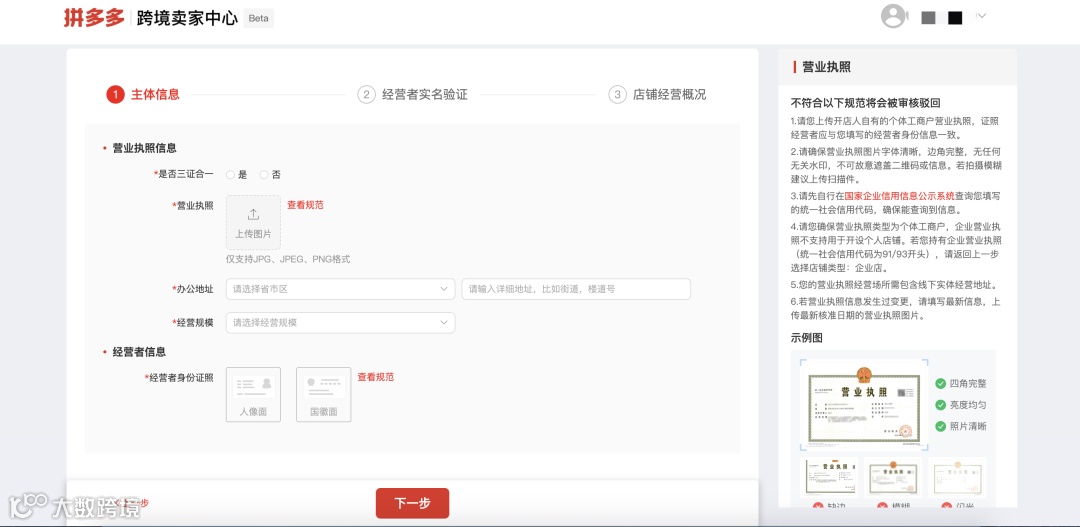Open the account dropdown chevron
This screenshot has height=527, width=1080.
982,17
